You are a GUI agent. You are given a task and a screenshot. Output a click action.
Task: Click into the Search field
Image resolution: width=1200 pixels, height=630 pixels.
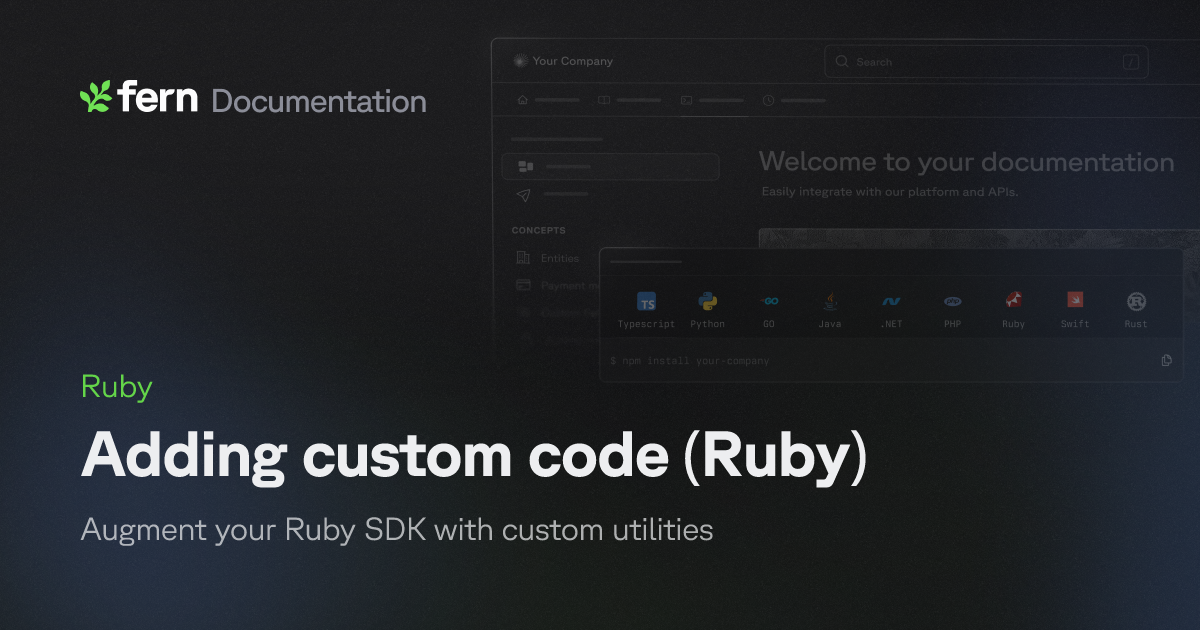click(986, 62)
